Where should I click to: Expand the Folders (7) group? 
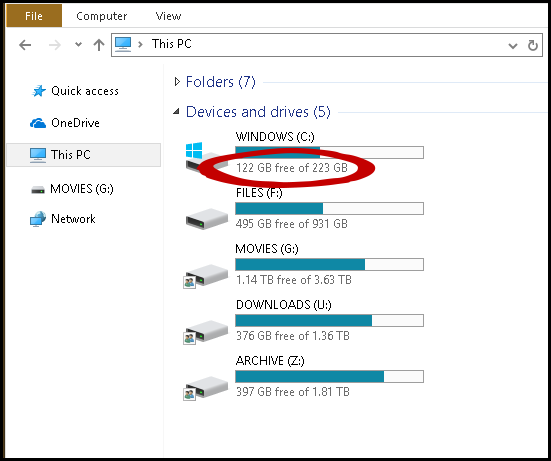(177, 82)
